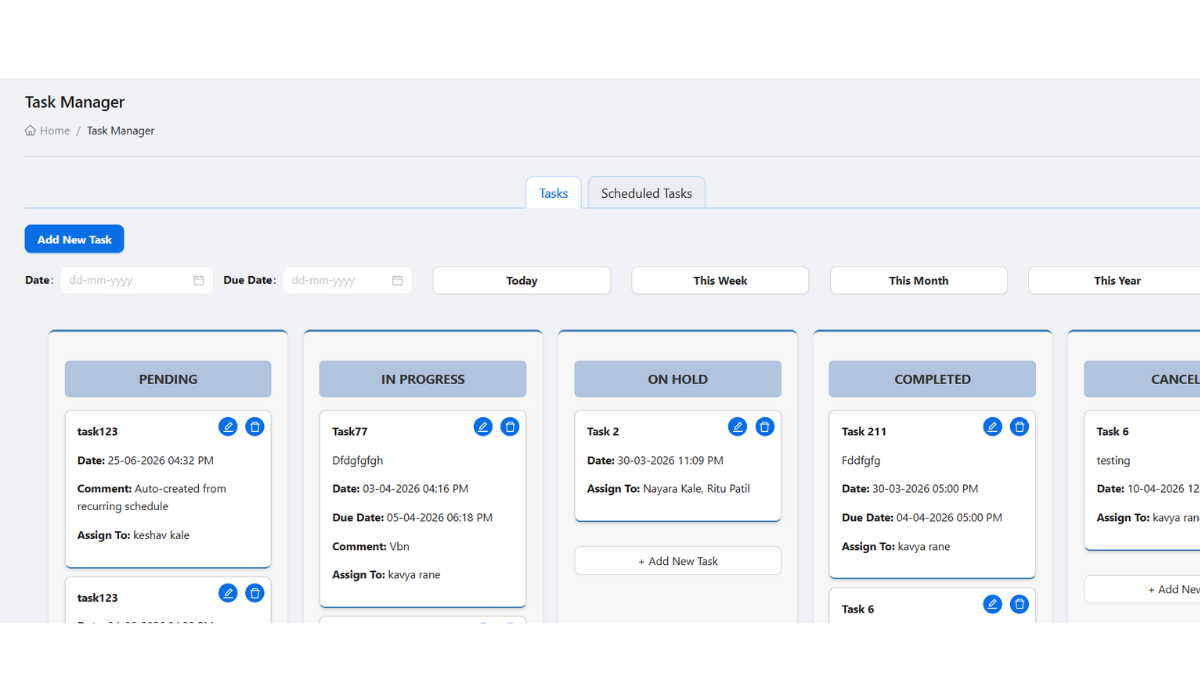1200x700 pixels.
Task: Click the IN PROGRESS column header
Action: (423, 379)
